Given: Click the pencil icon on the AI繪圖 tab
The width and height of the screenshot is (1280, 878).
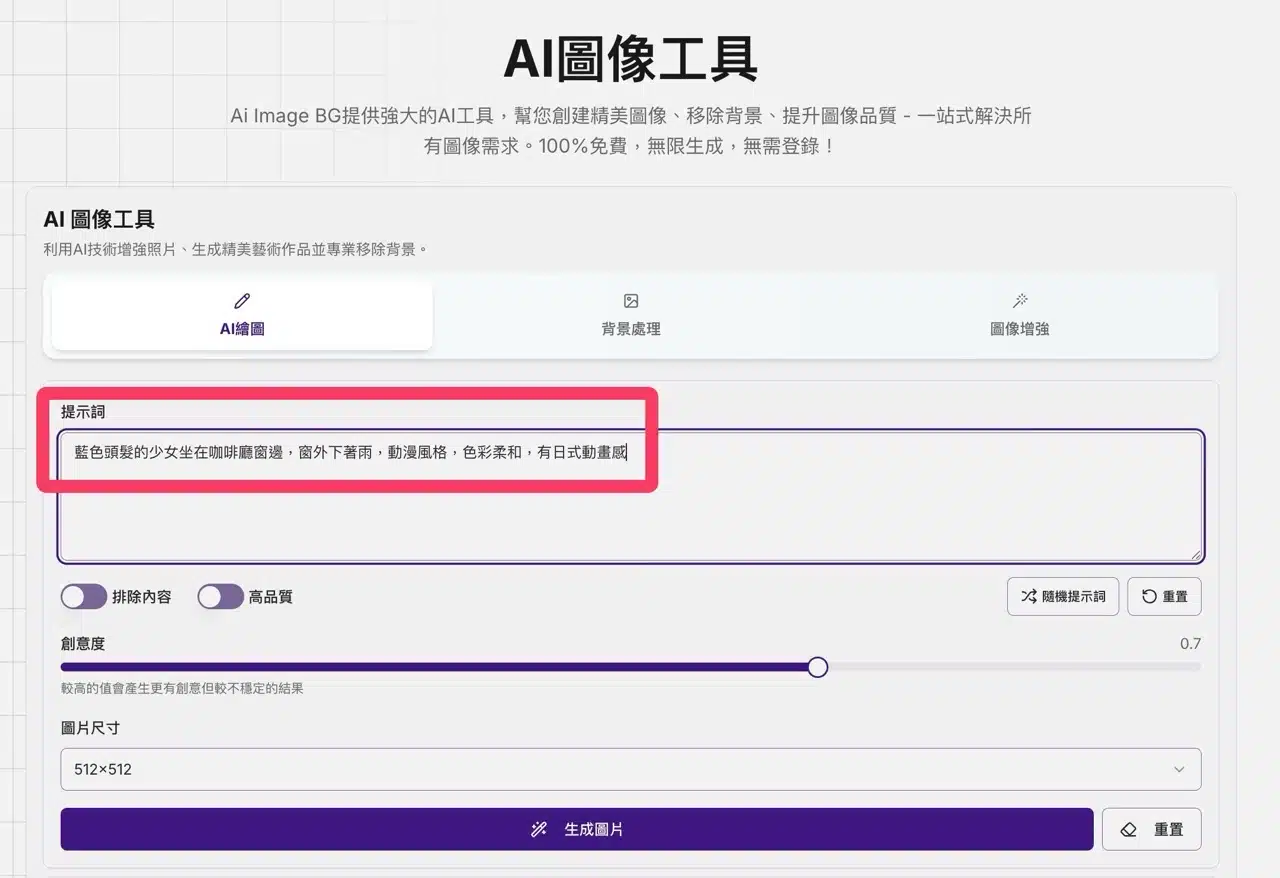Looking at the screenshot, I should coord(242,301).
